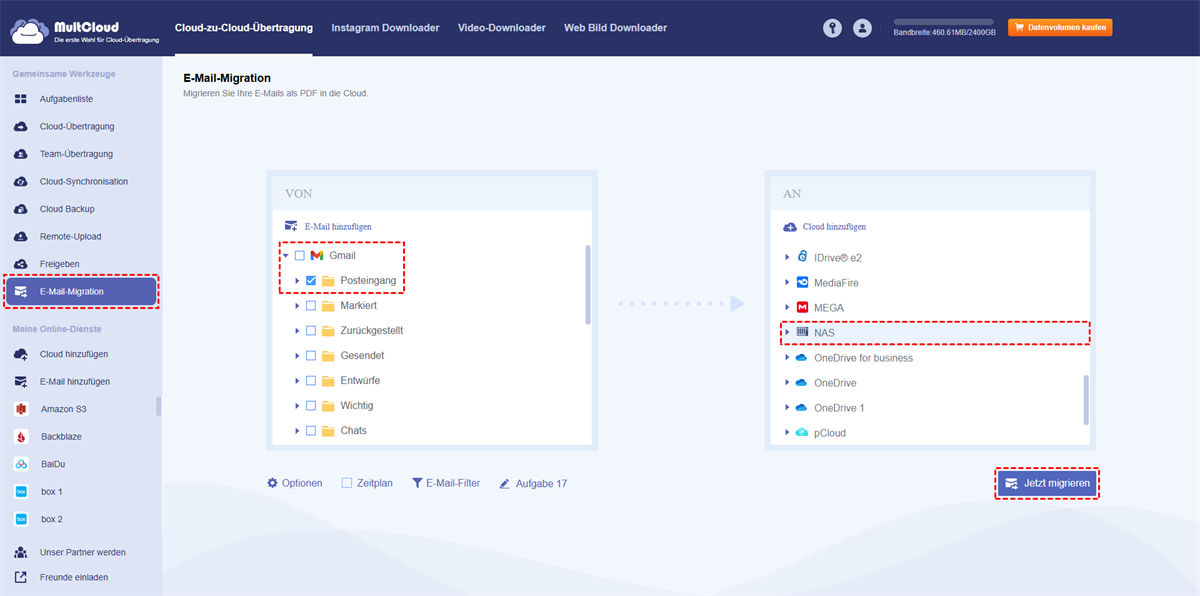1200x596 pixels.
Task: Uncheck the Posteingang checkbox
Action: (x=311, y=281)
